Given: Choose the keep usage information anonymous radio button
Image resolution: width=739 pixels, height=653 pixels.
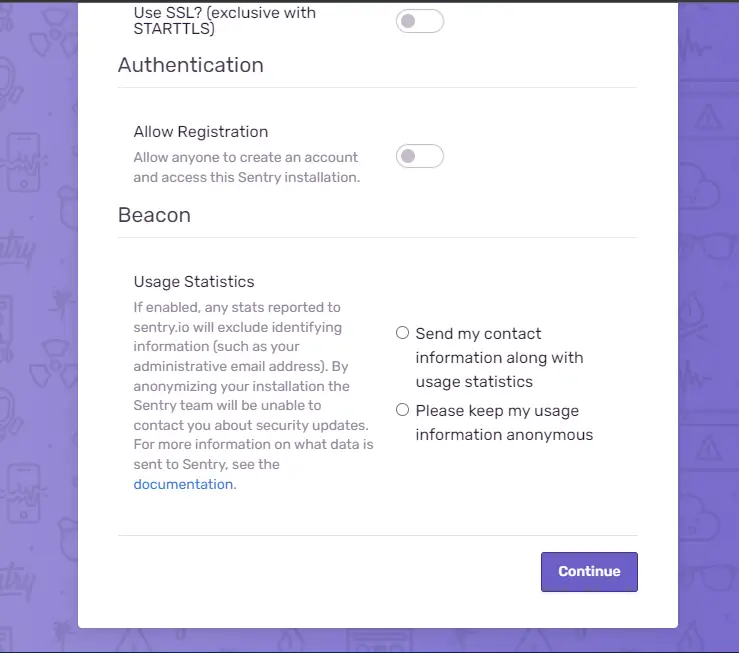Looking at the screenshot, I should [x=402, y=410].
